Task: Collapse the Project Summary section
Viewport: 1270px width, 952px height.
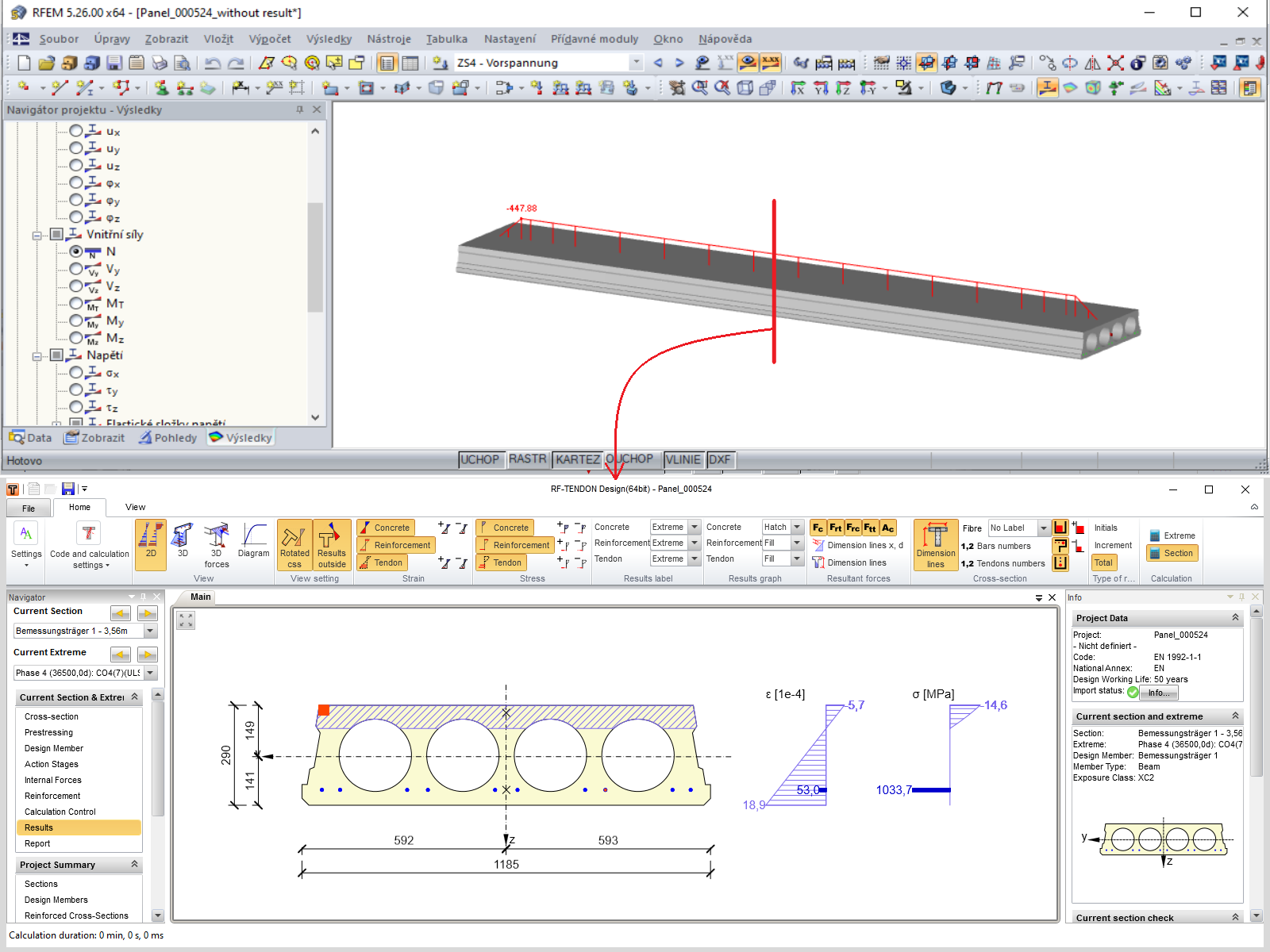Action: coord(134,864)
